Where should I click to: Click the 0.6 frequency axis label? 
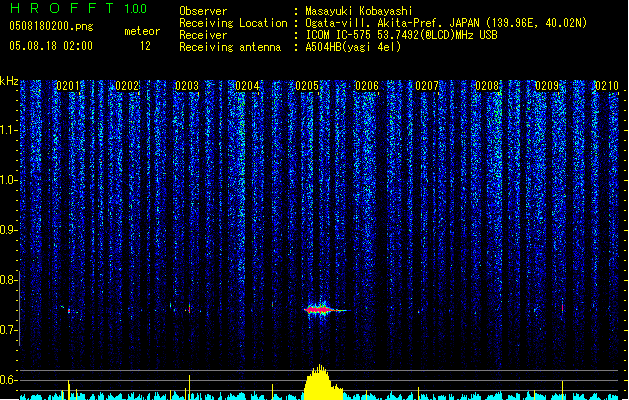[x=8, y=380]
